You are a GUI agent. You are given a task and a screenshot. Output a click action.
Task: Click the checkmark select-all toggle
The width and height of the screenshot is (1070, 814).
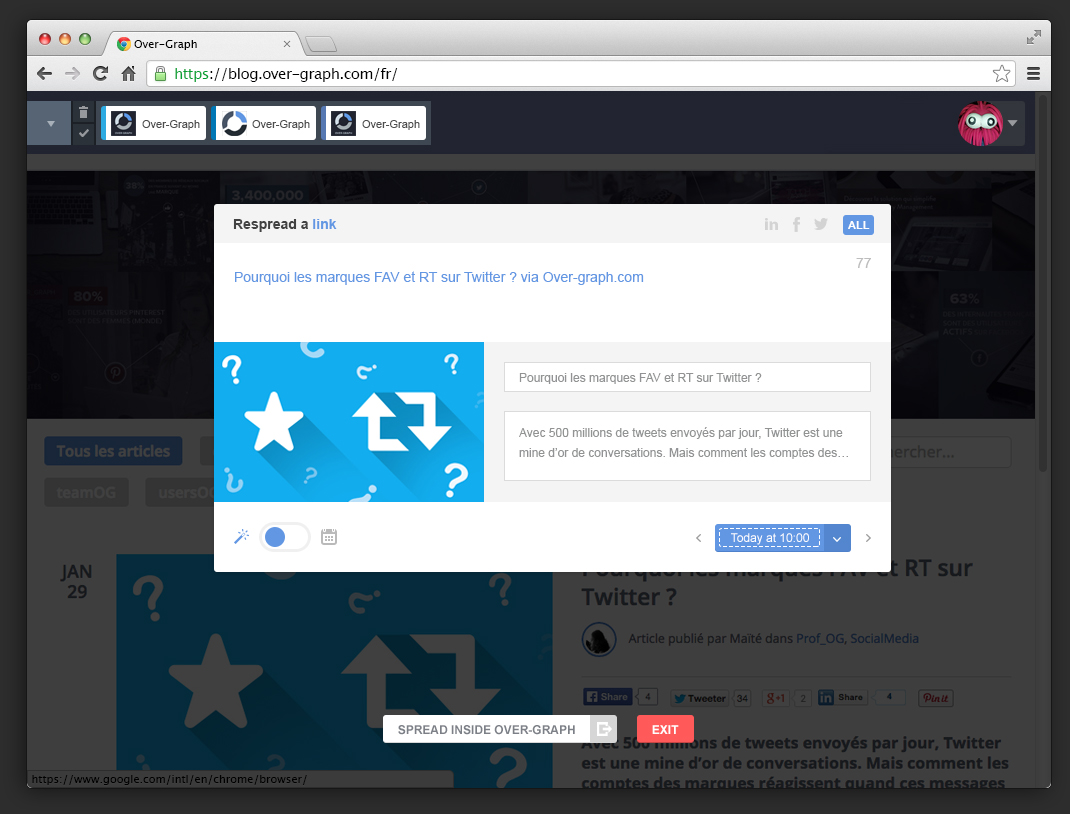coord(84,133)
